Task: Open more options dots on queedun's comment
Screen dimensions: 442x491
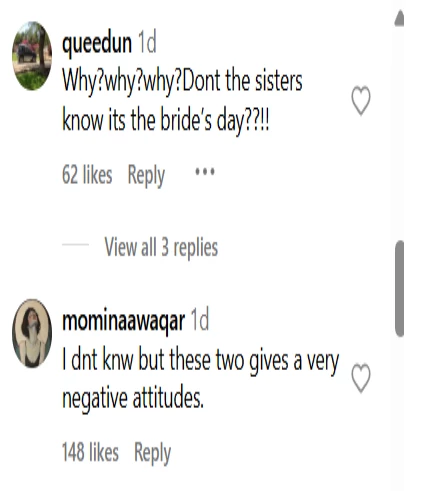Action: click(x=205, y=172)
